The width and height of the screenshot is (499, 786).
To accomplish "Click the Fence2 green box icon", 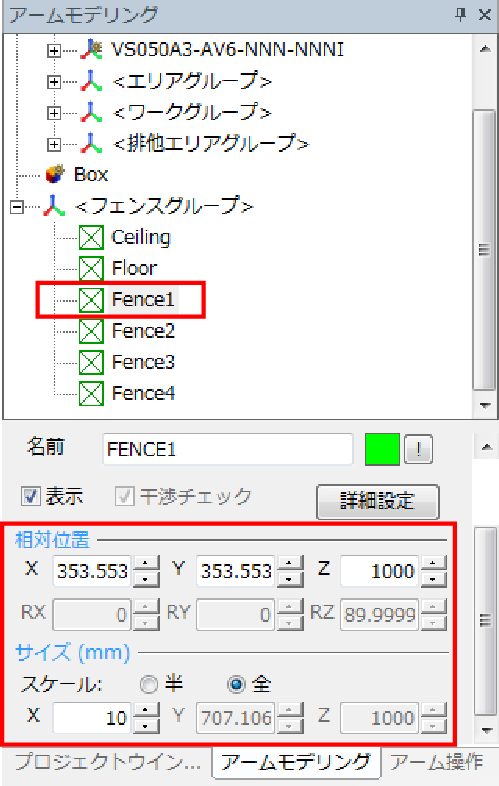I will [x=91, y=331].
